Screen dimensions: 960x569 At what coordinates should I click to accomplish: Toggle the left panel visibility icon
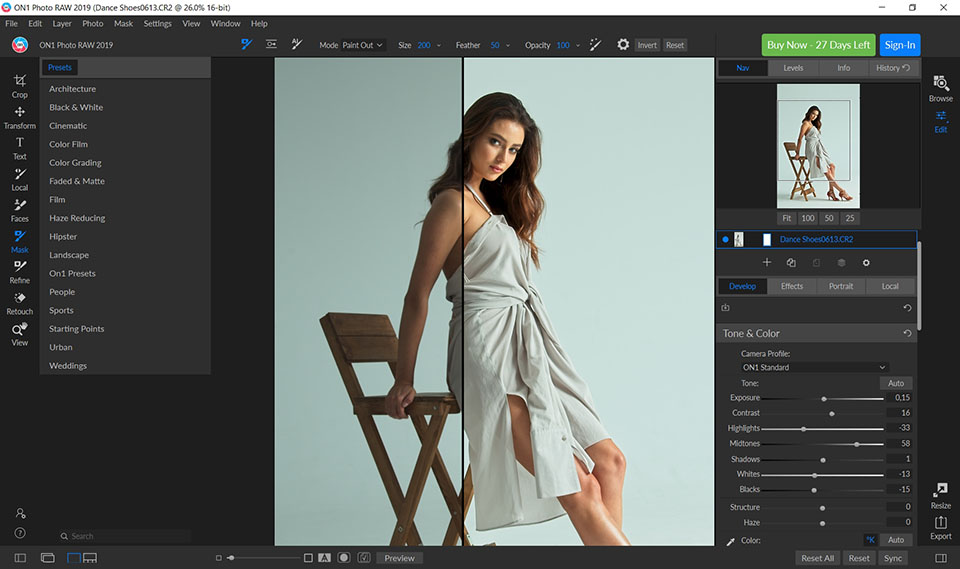click(20, 558)
